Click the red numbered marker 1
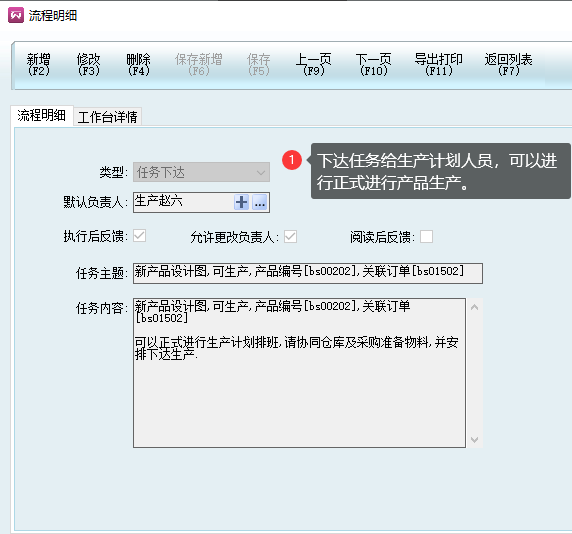The height and width of the screenshot is (534, 572). pos(292,160)
